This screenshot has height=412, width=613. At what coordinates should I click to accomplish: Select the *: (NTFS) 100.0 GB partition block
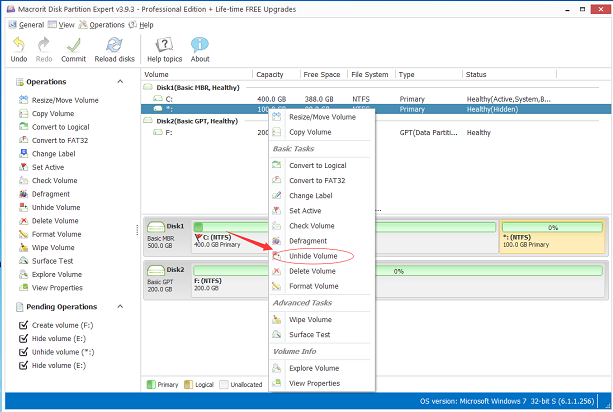[x=552, y=236]
